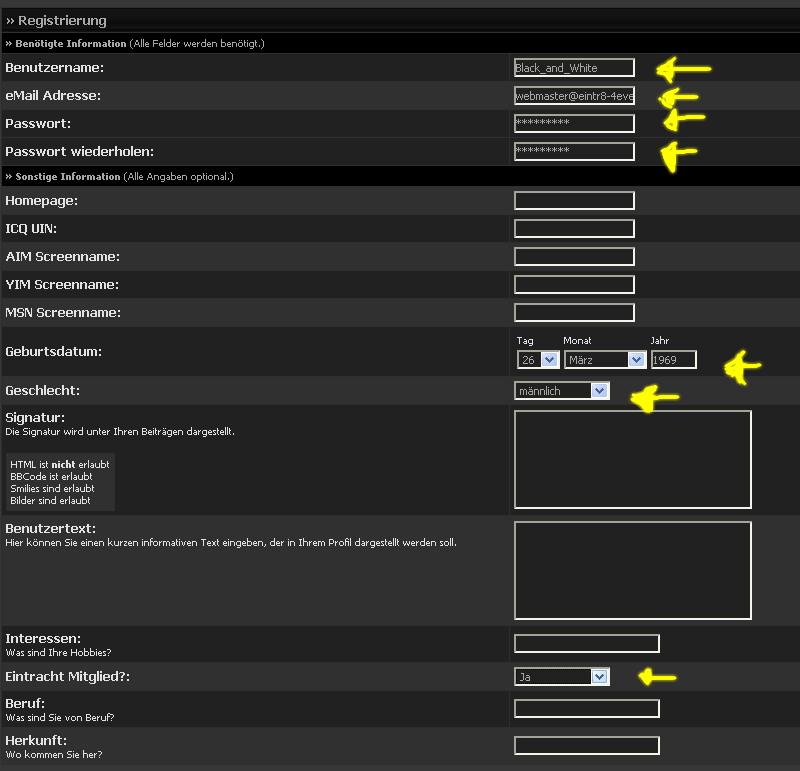
Task: Click the eMail Adresse input field
Action: click(x=574, y=96)
